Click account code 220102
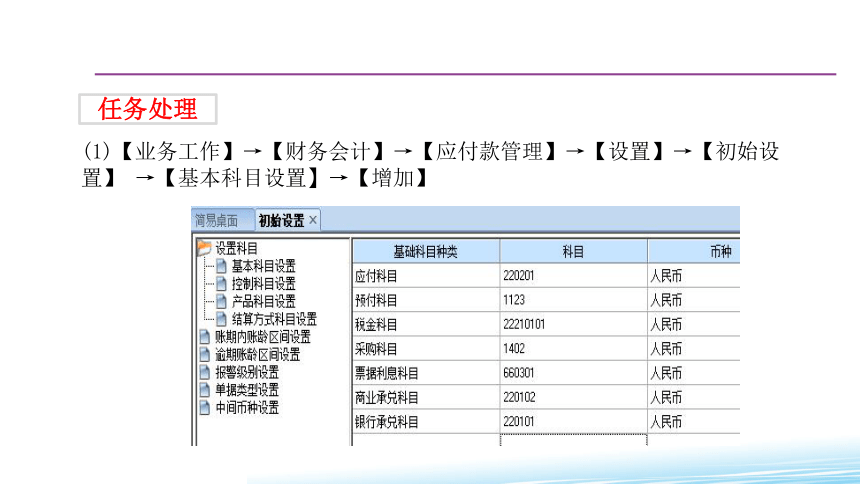860x484 pixels. click(x=519, y=397)
